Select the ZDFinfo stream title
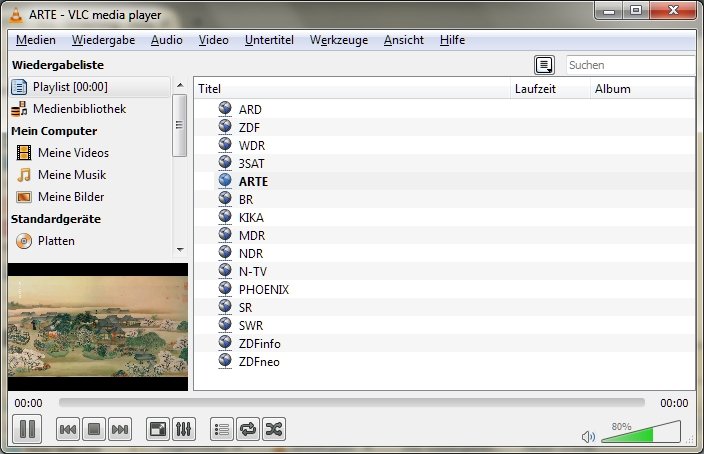 (260, 344)
